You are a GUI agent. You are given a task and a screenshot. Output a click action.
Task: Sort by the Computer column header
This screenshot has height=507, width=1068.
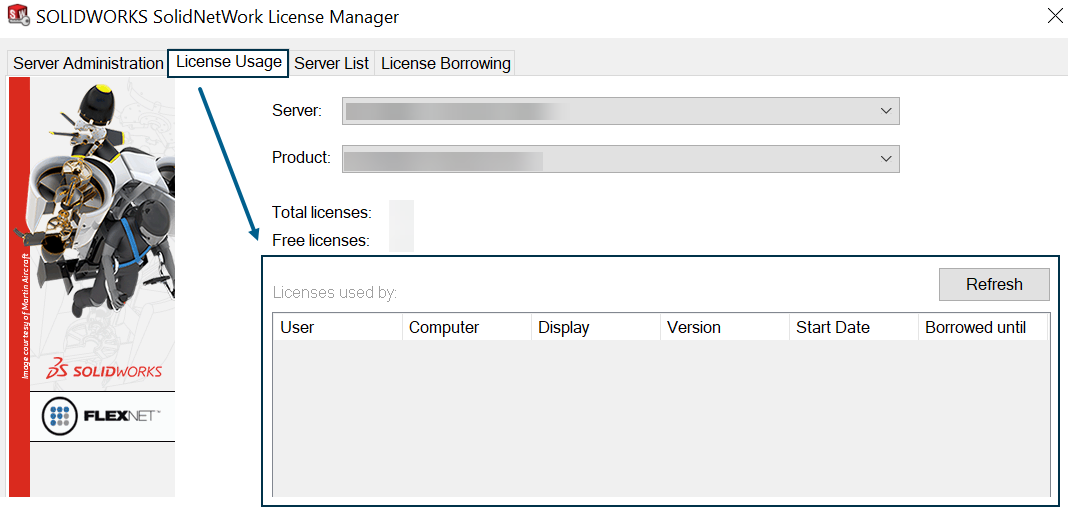coord(467,327)
